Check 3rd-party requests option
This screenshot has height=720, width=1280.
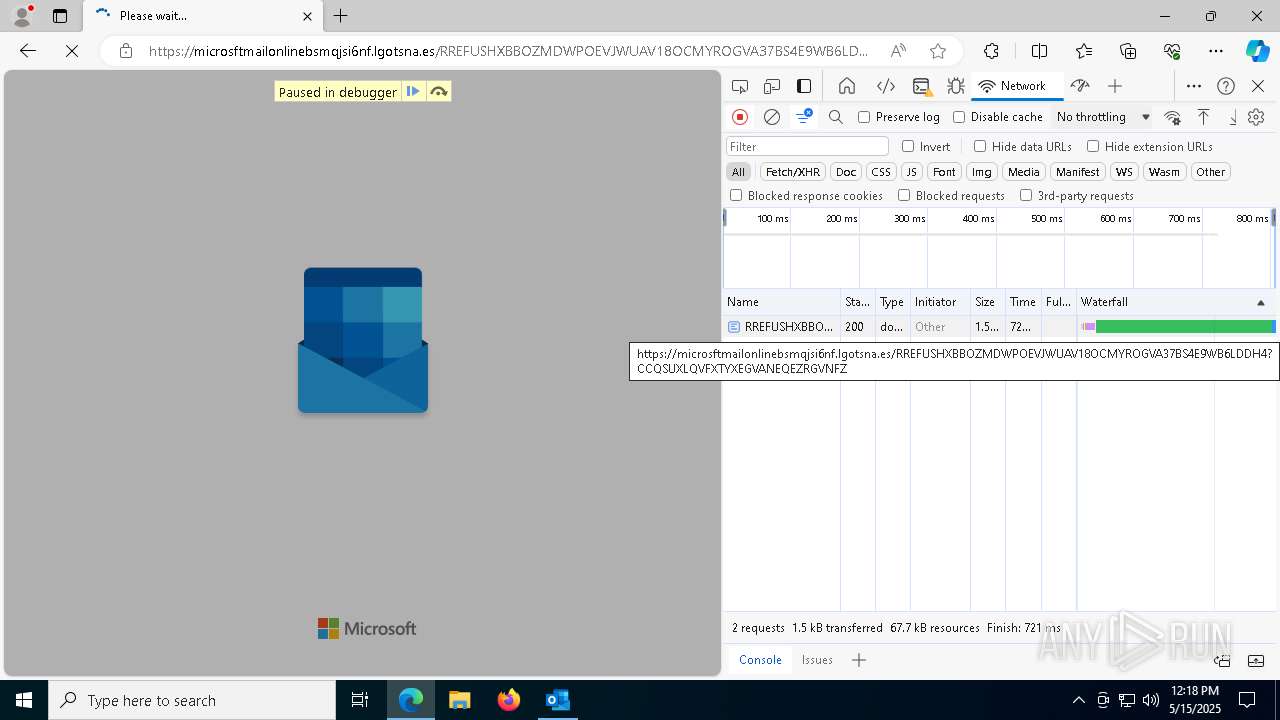1026,196
